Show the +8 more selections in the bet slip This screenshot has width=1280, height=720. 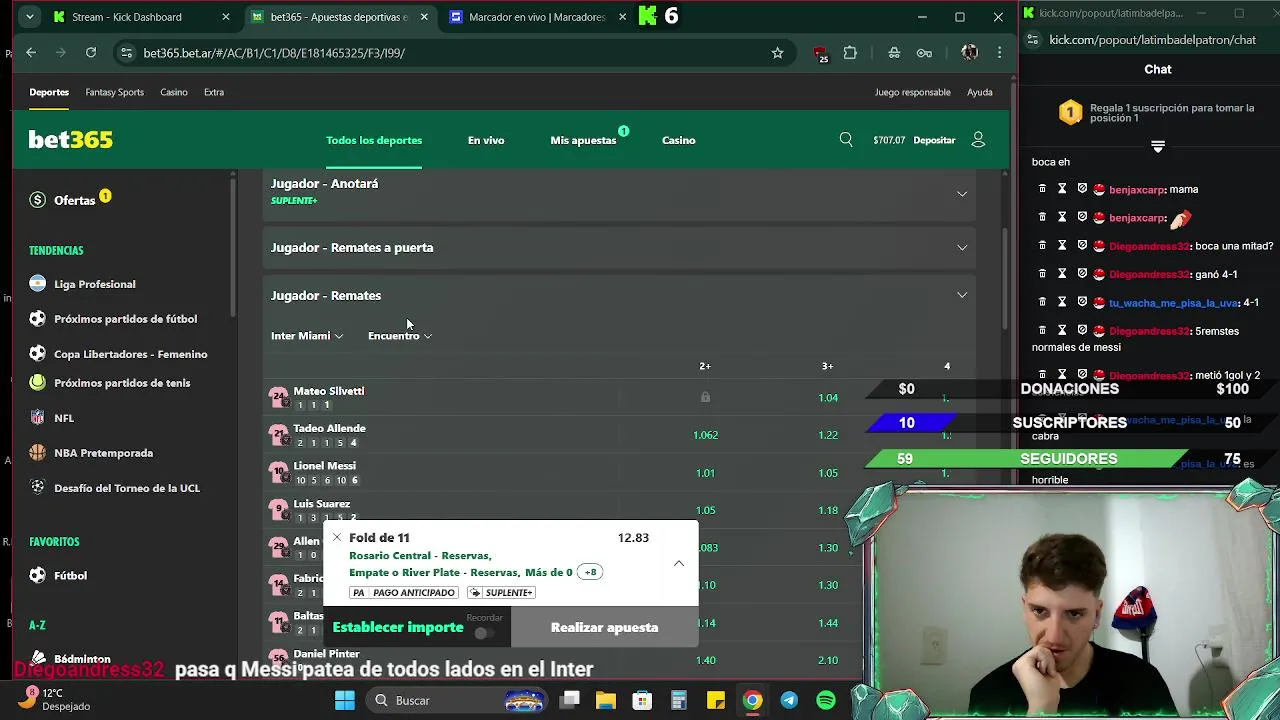coord(590,572)
